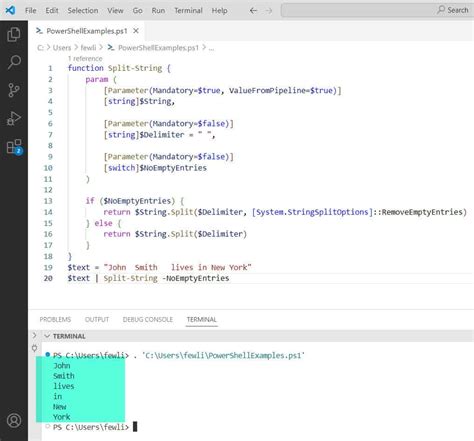Viewport: 474px width, 441px height.
Task: Click 'RemoveEmptyEntries' on line 14
Action: pyautogui.click(x=422, y=212)
